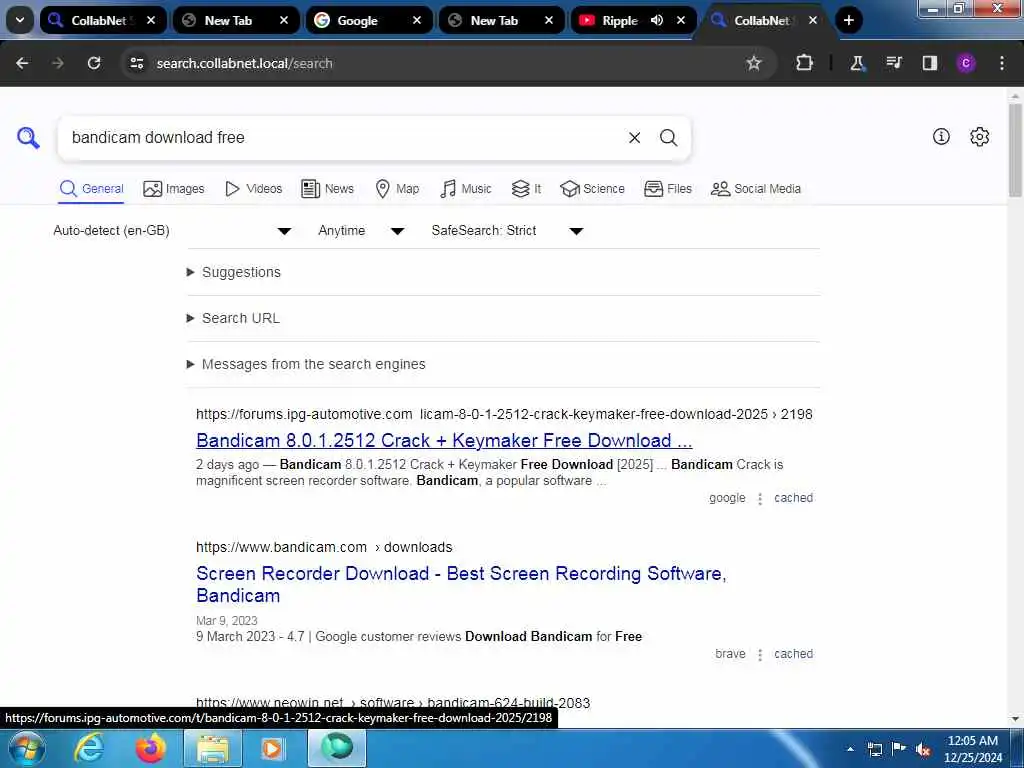1024x768 pixels.
Task: Open site information icon in address bar
Action: (136, 63)
